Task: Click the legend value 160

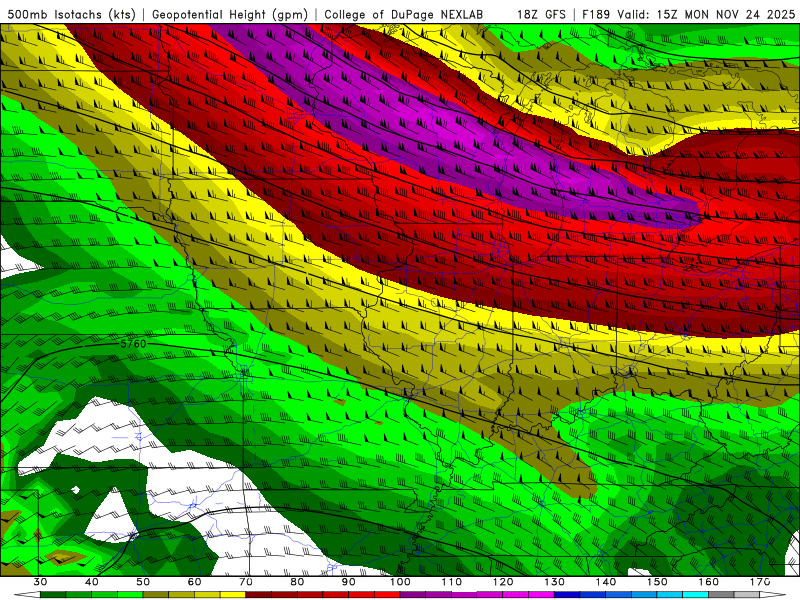Action: [x=709, y=582]
